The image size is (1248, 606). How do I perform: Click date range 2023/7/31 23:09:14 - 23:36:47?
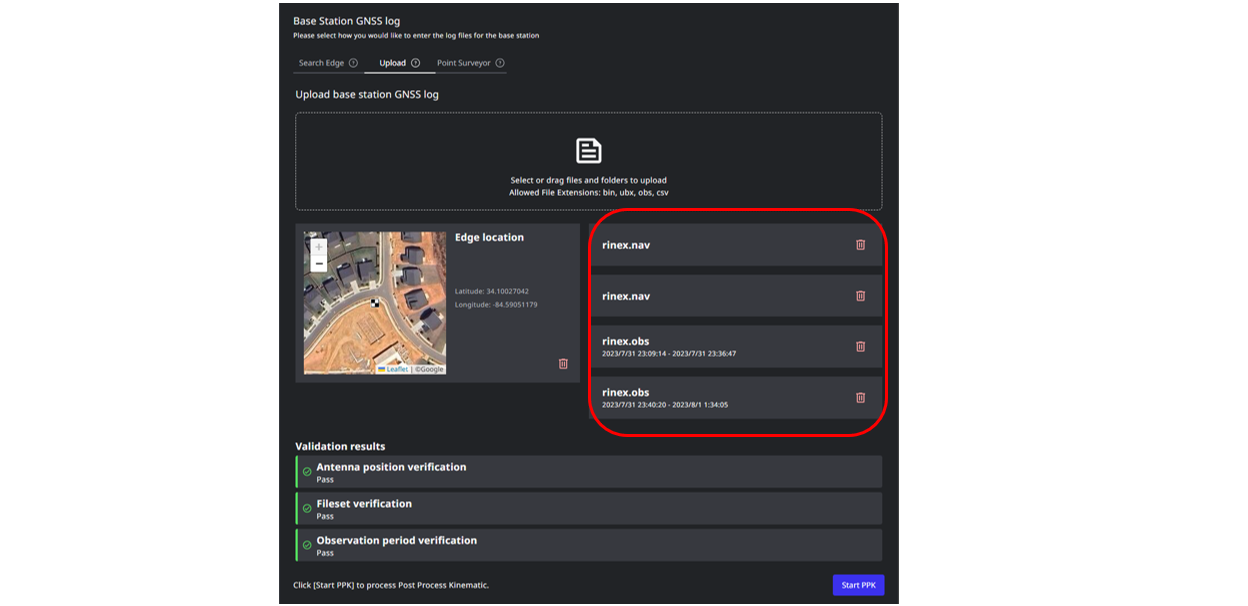pos(669,354)
